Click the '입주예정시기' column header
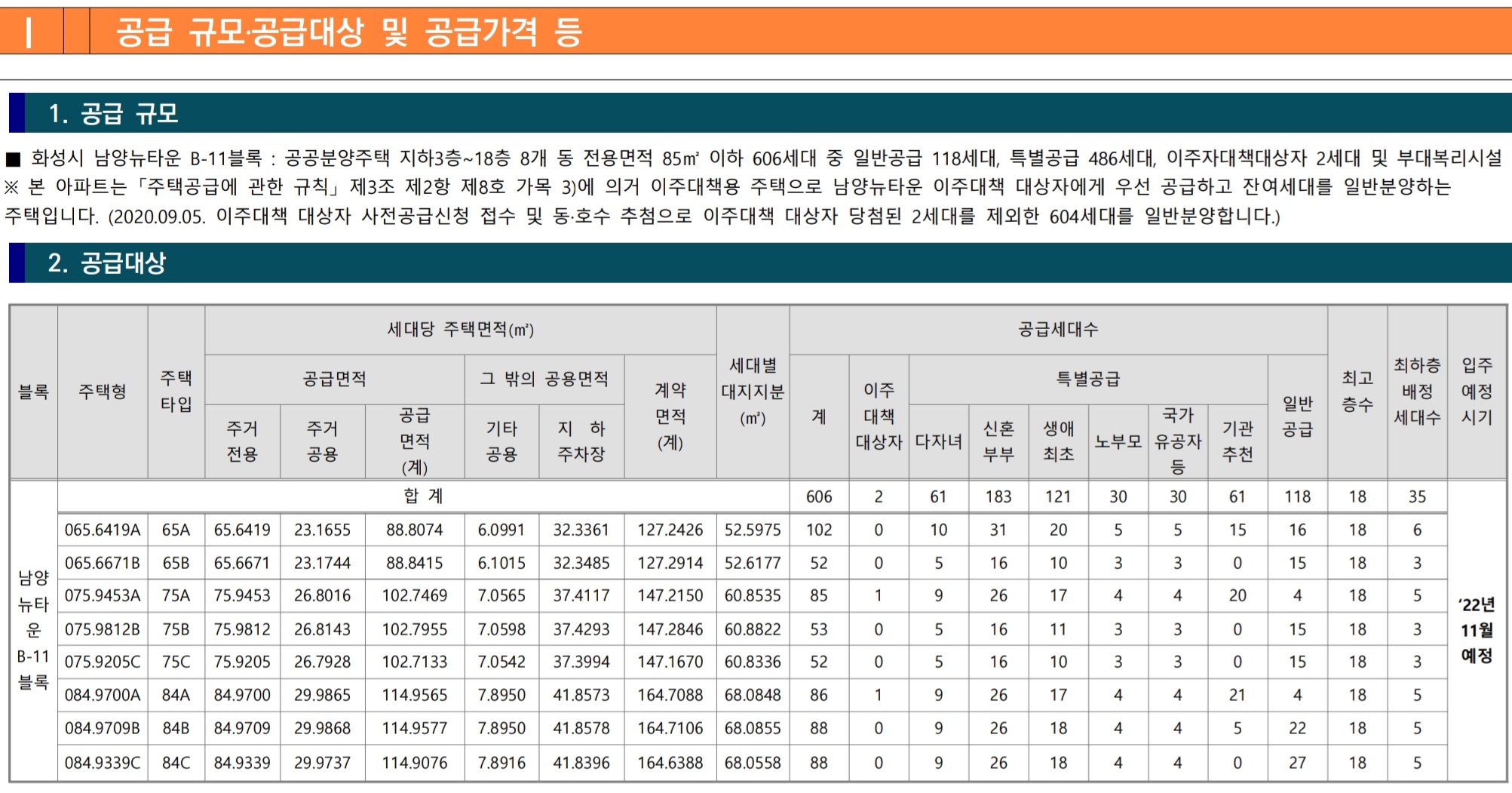This screenshot has height=793, width=1512. (1477, 392)
